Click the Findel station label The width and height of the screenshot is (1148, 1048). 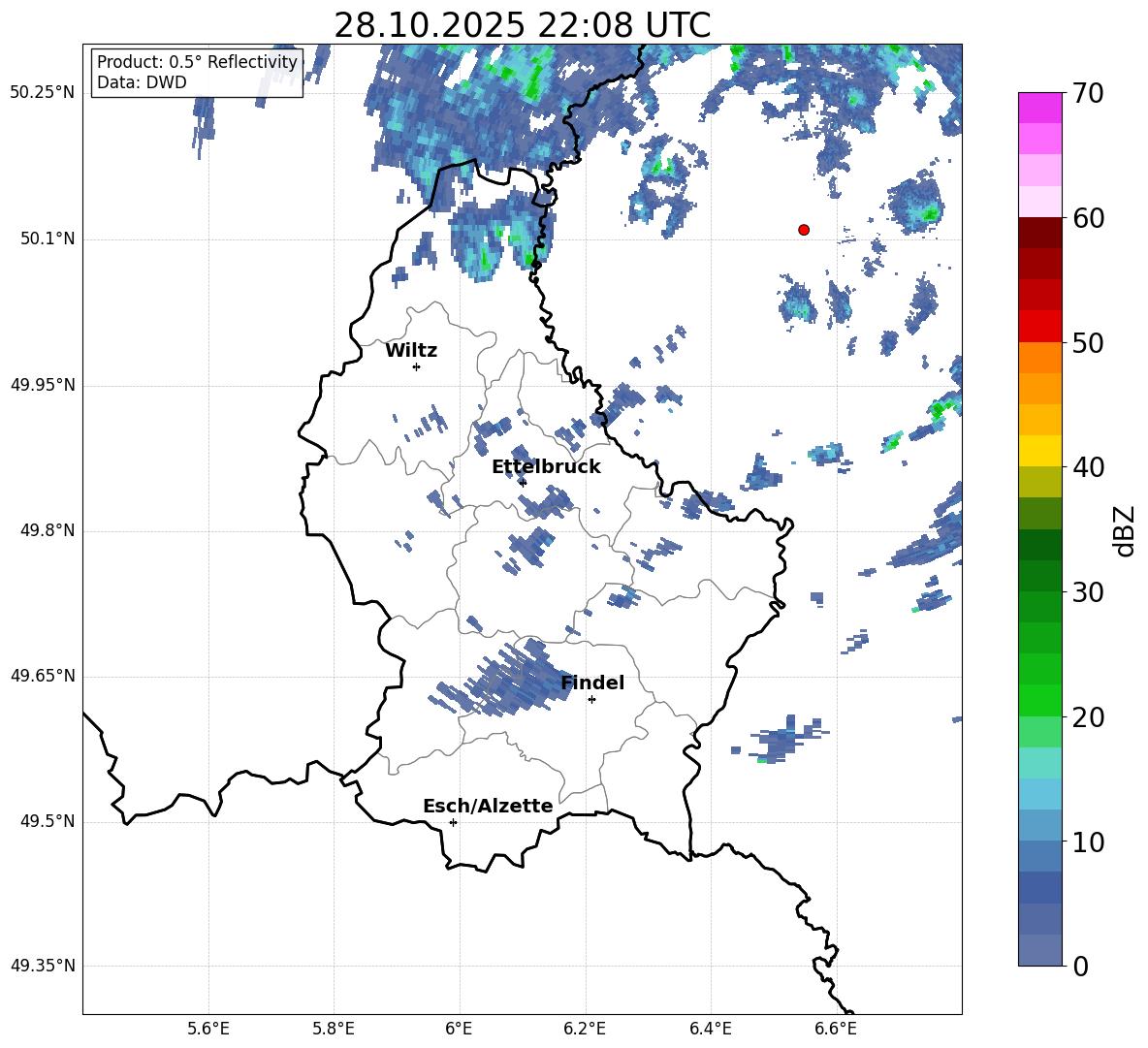pos(592,683)
